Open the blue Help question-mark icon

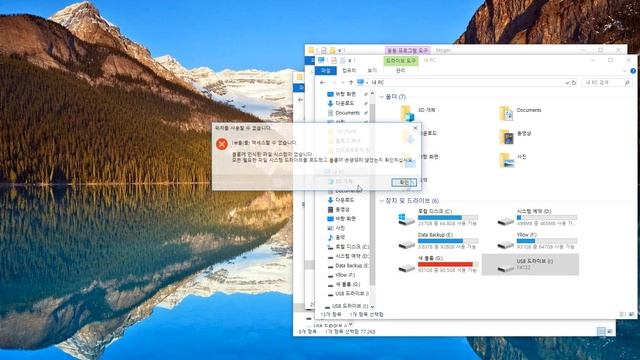633,71
